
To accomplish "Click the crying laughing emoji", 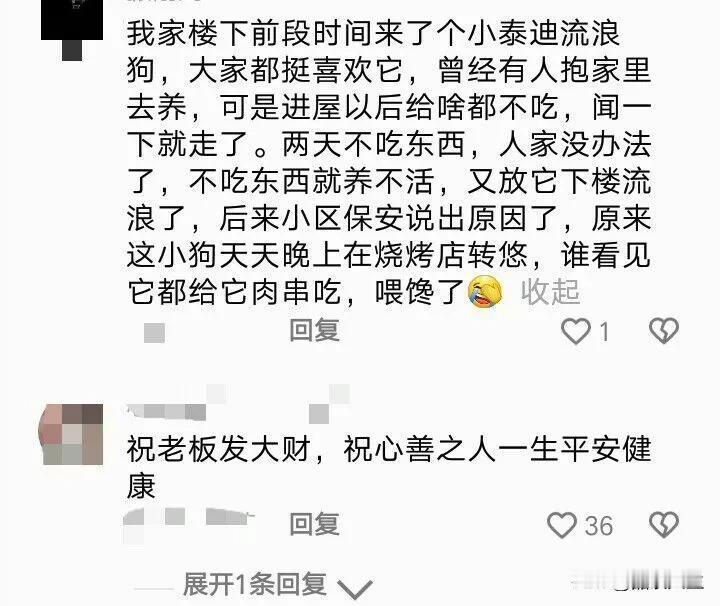I will pyautogui.click(x=485, y=291).
